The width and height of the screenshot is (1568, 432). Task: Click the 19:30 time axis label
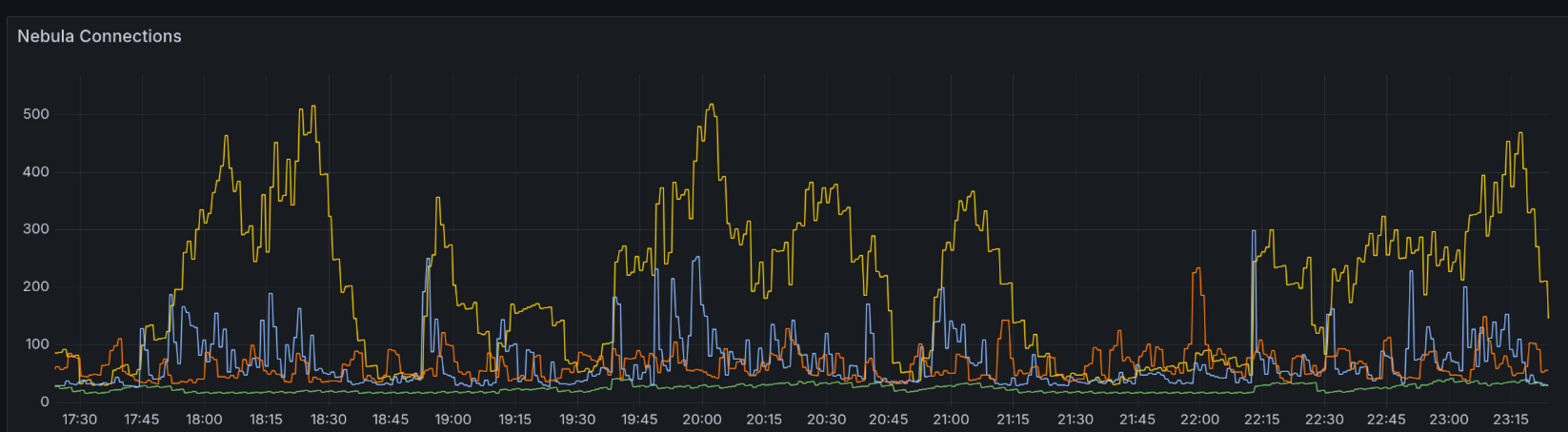pos(577,420)
